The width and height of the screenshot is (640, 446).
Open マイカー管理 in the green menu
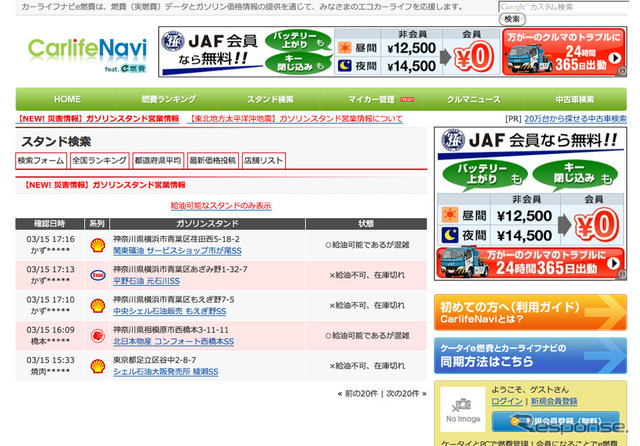tap(371, 99)
